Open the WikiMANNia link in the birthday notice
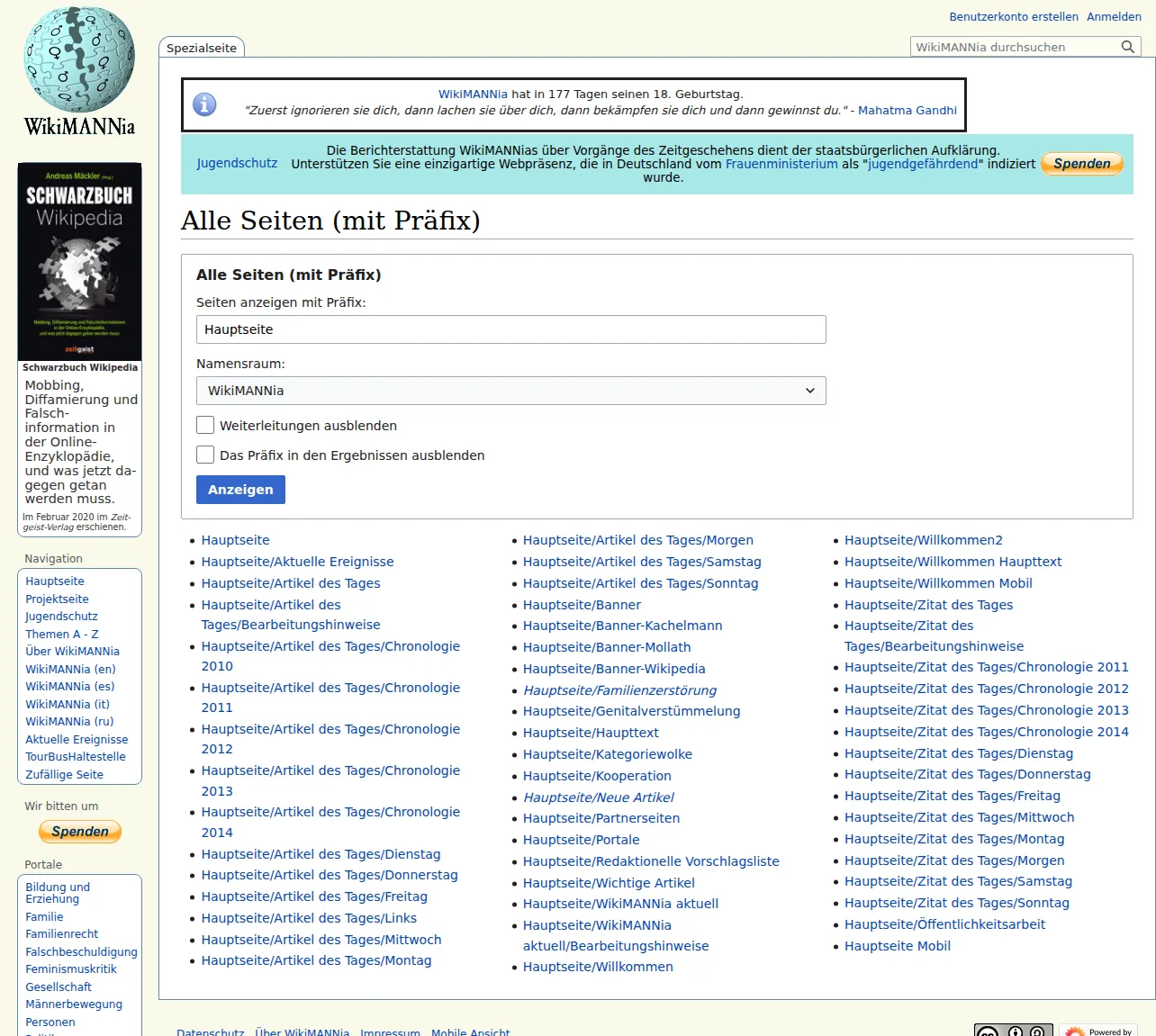 pos(473,95)
